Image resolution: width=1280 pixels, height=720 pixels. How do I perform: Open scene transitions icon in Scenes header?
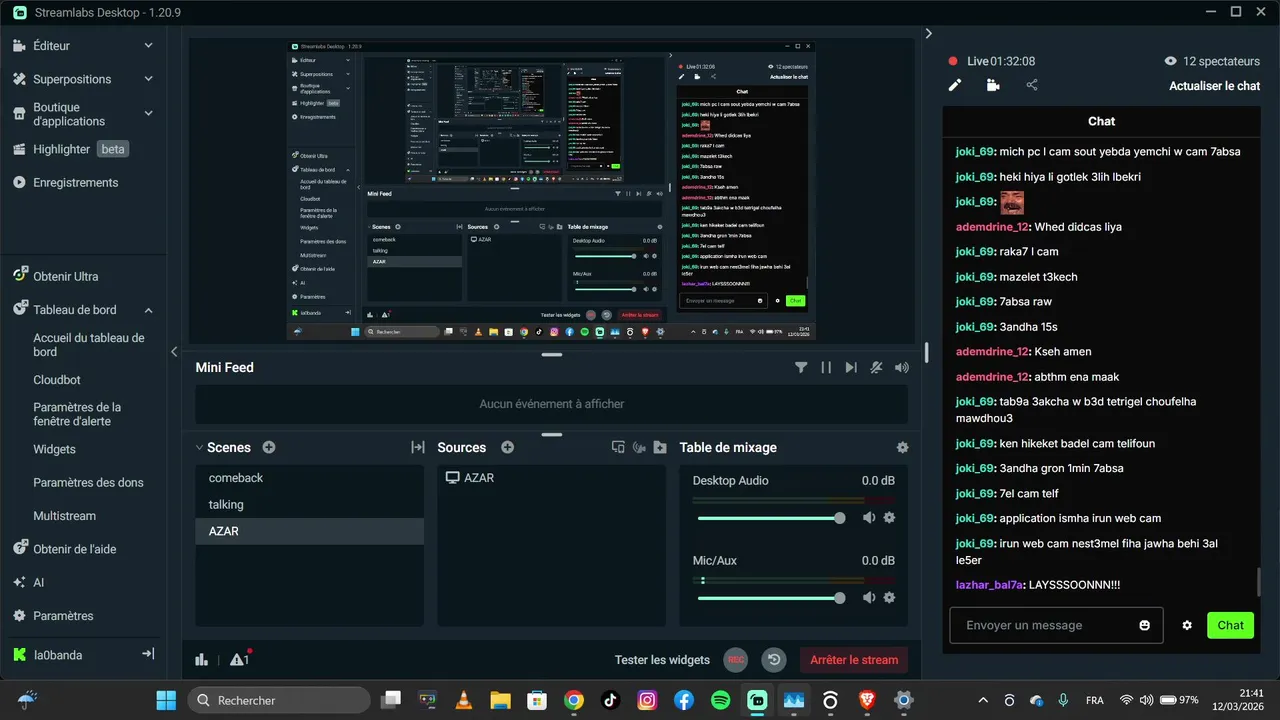(418, 448)
